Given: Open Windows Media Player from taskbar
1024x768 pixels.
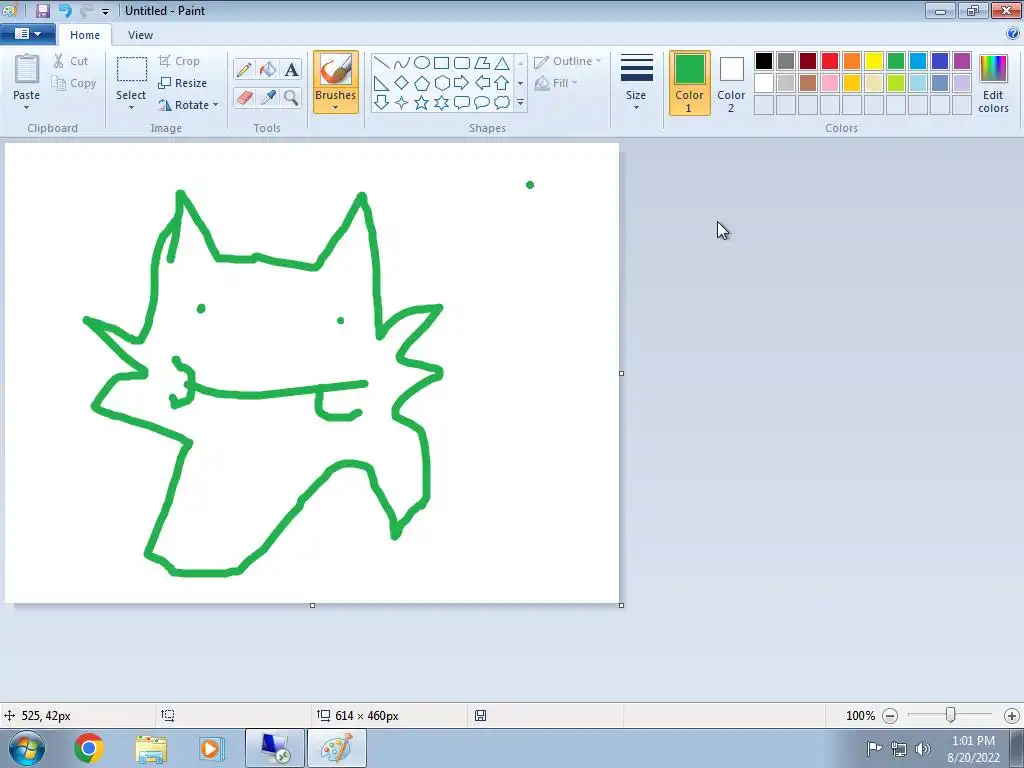Looking at the screenshot, I should point(211,748).
